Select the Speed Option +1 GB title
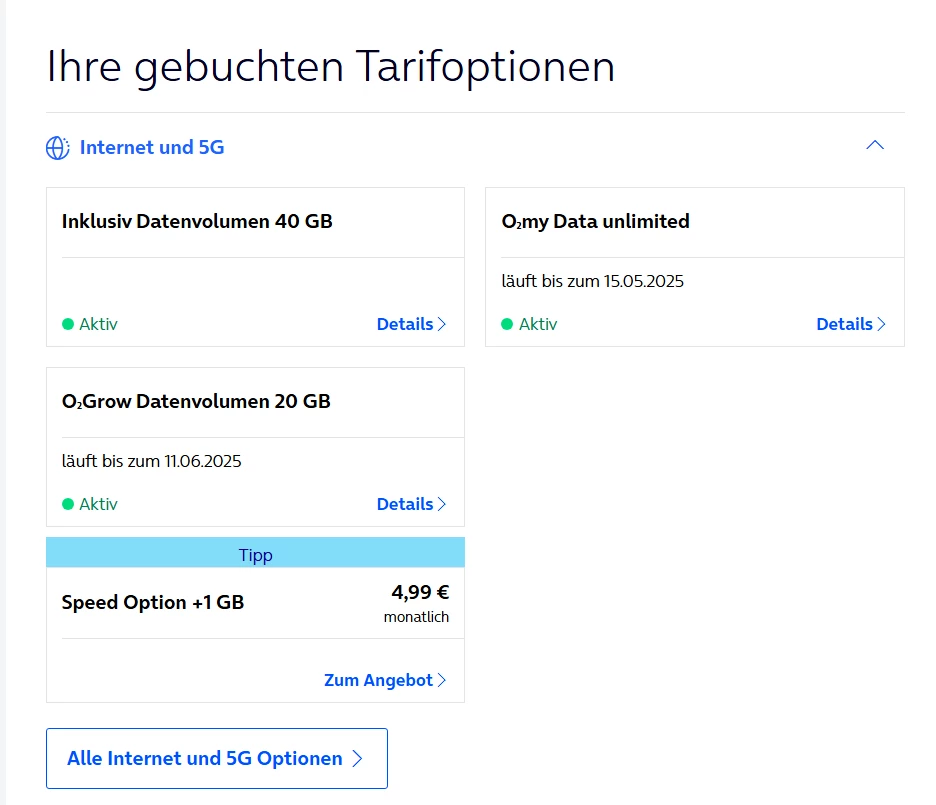This screenshot has width=936, height=805. [x=153, y=602]
